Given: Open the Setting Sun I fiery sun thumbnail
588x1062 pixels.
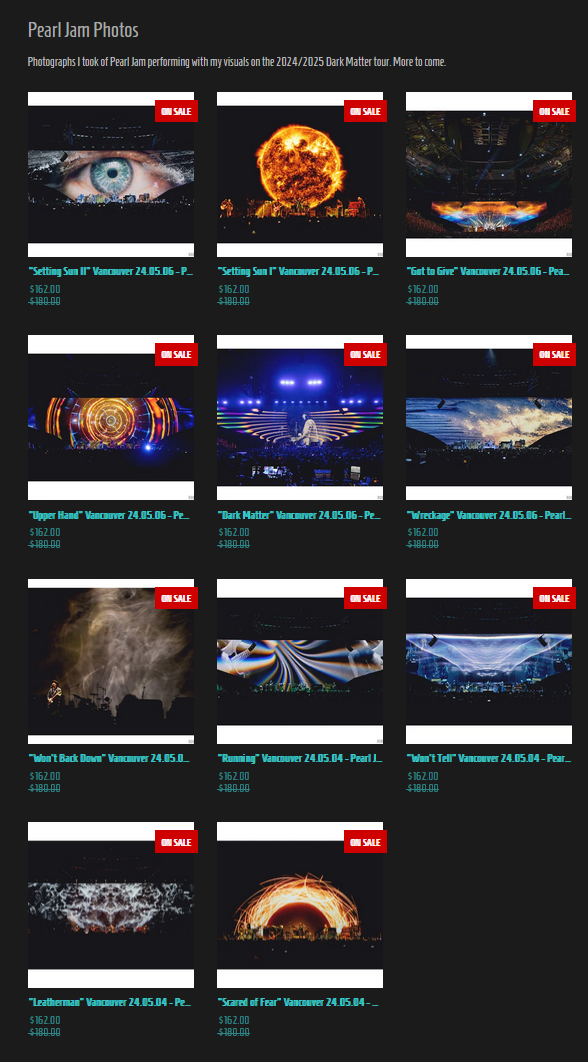Looking at the screenshot, I should [x=299, y=174].
